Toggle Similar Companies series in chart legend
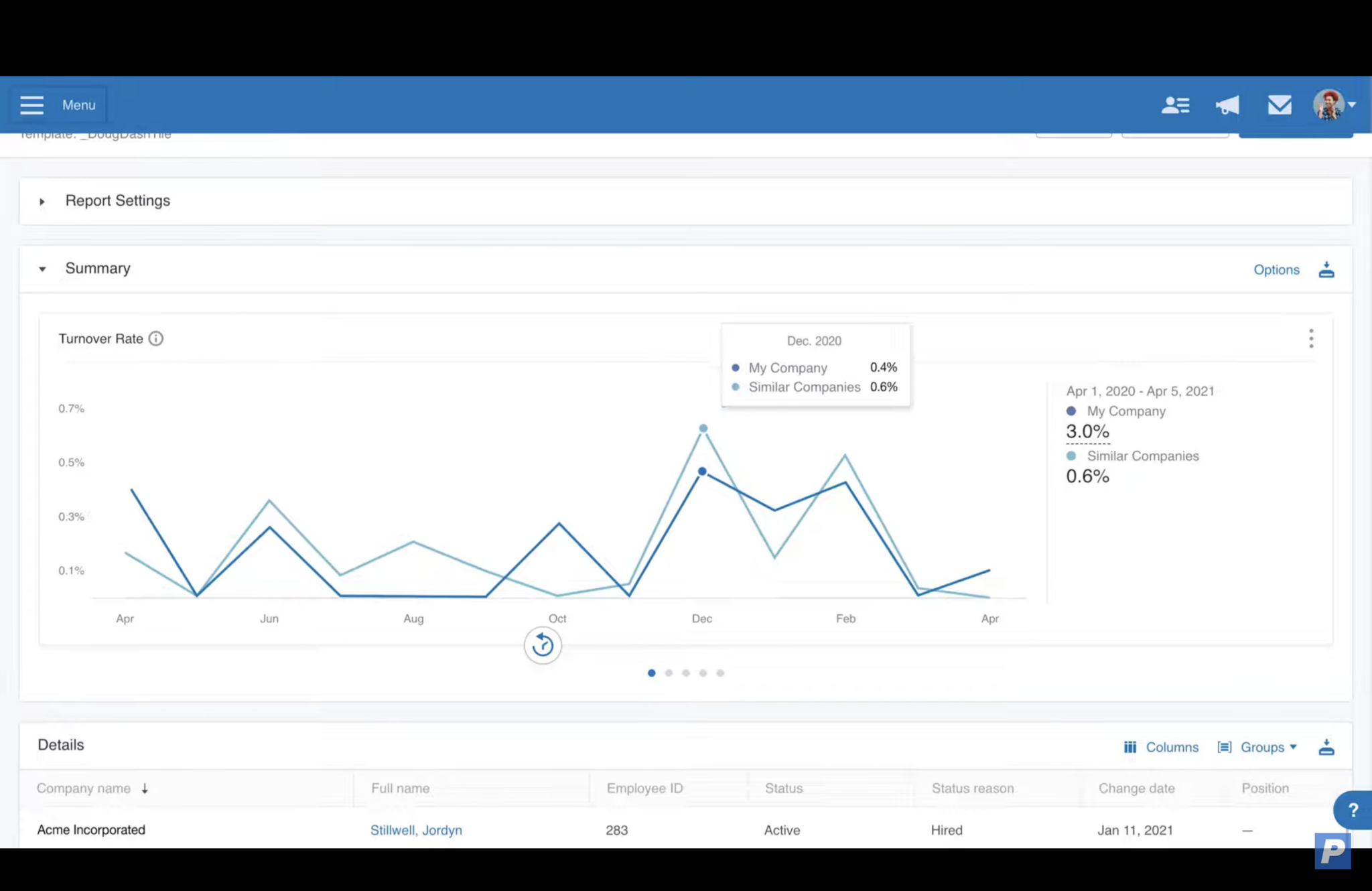Screen dimensions: 1372x891 pyautogui.click(x=1133, y=456)
